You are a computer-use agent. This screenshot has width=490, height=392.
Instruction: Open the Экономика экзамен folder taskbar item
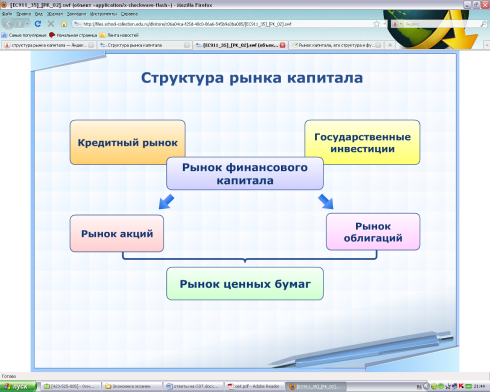click(131, 387)
